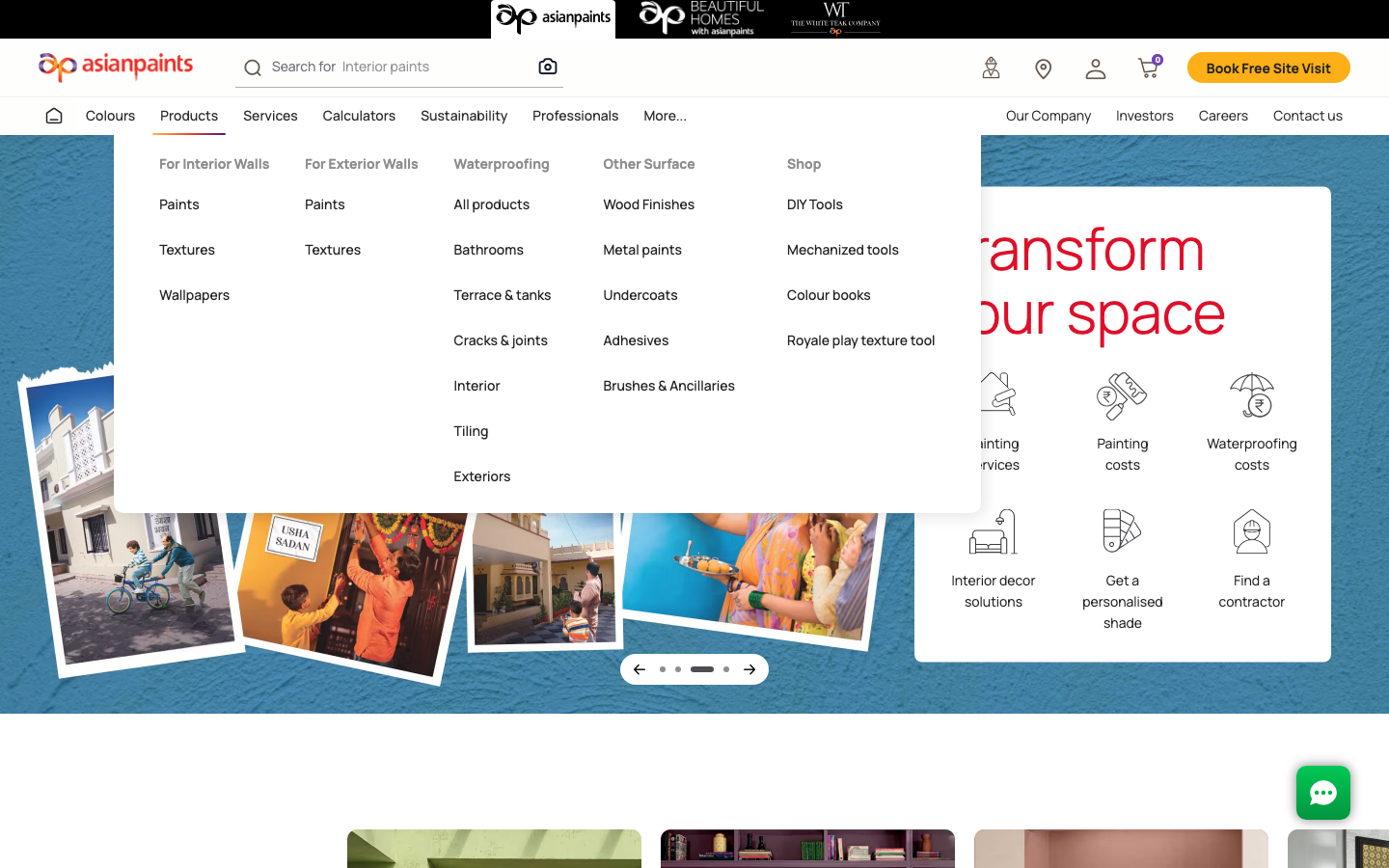Open the green chat support icon
Viewport: 1389px width, 868px height.
click(x=1323, y=793)
